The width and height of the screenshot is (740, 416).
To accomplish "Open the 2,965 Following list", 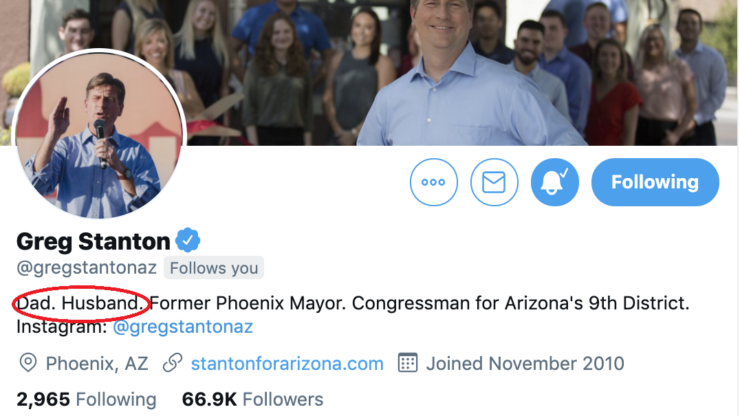I will [x=86, y=399].
